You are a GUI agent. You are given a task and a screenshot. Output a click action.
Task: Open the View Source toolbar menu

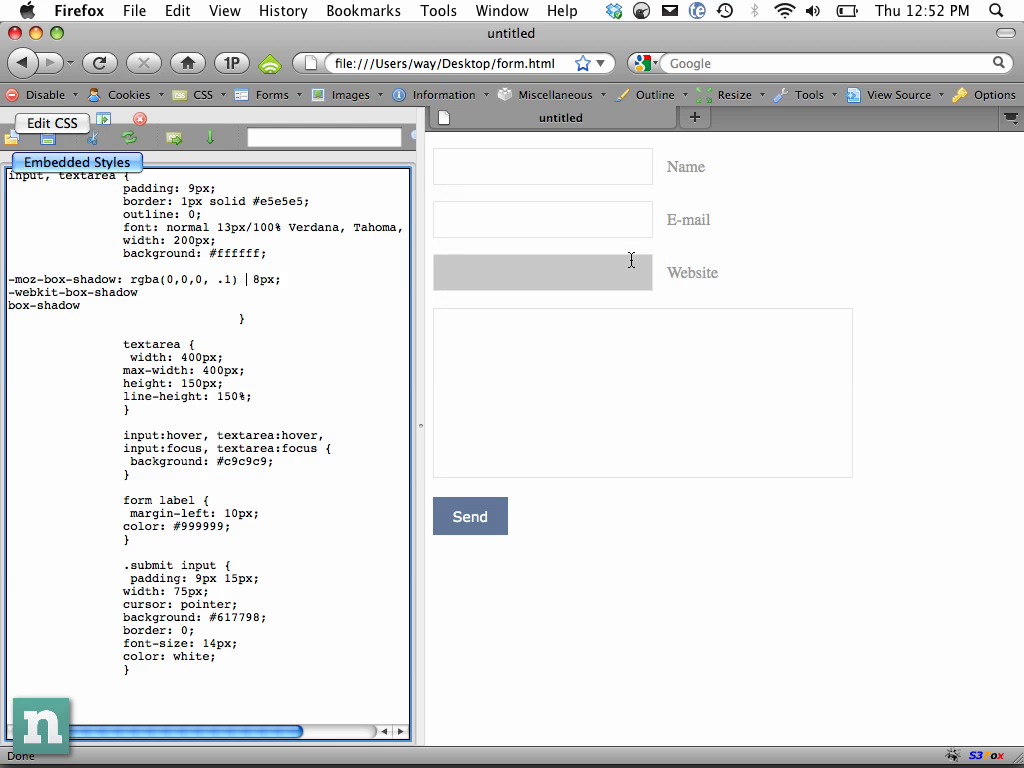pyautogui.click(x=895, y=95)
